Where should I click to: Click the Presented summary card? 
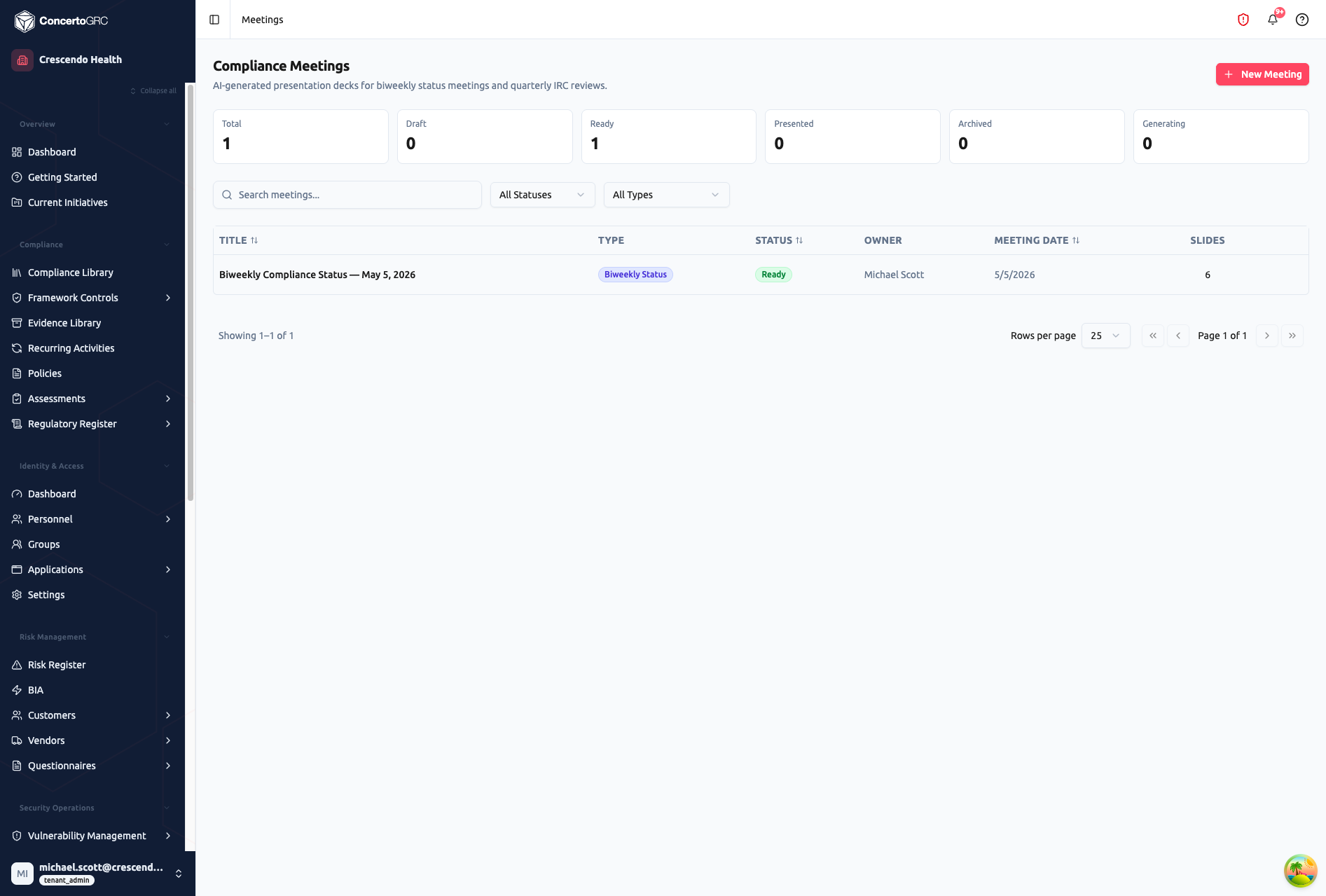pos(852,137)
